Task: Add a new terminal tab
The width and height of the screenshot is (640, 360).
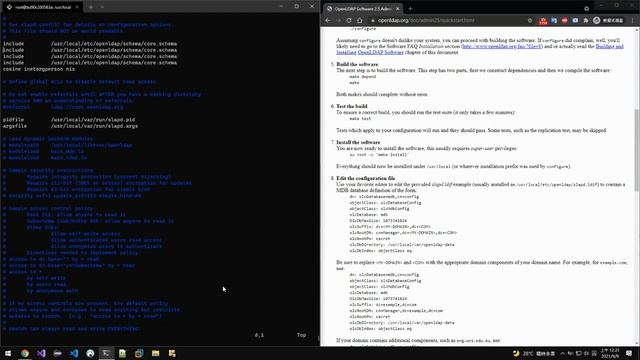Action: click(91, 7)
